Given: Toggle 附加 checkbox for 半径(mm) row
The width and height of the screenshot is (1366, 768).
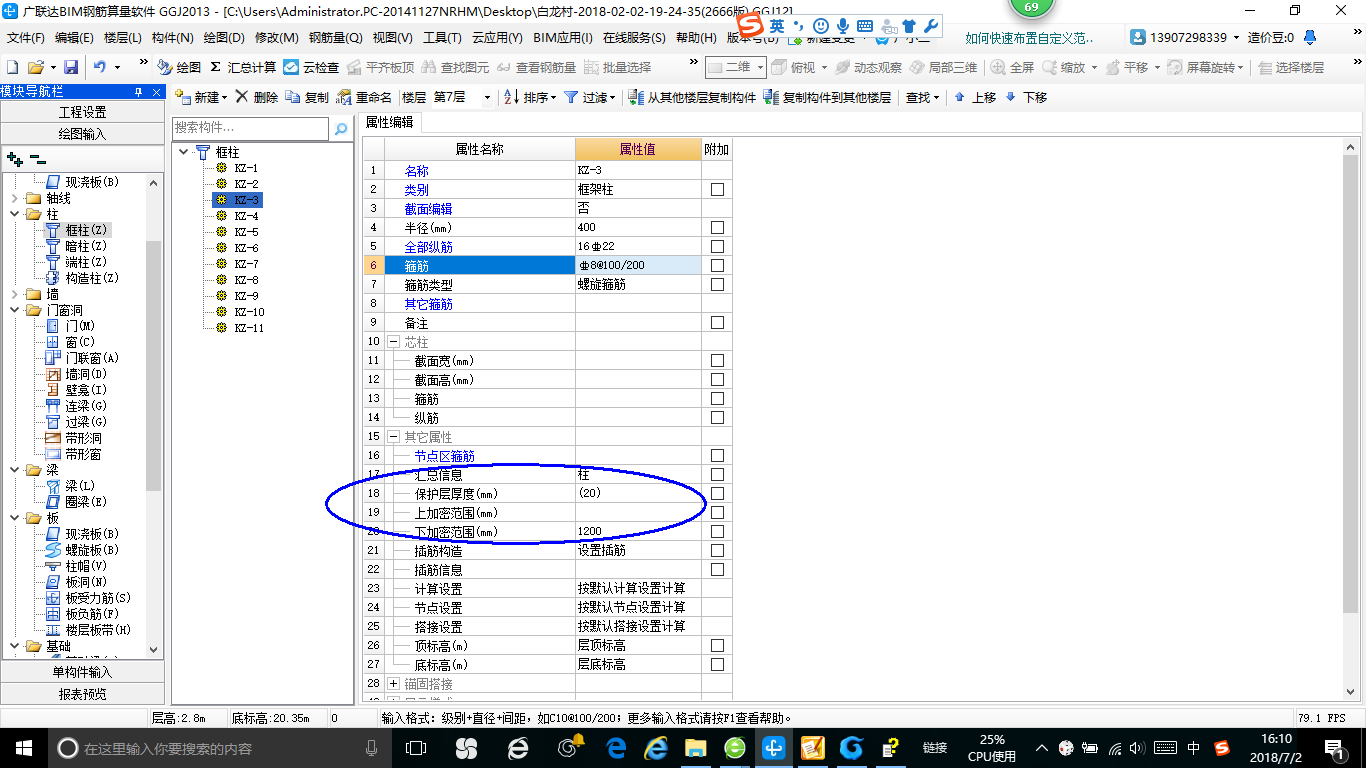Looking at the screenshot, I should 717,228.
